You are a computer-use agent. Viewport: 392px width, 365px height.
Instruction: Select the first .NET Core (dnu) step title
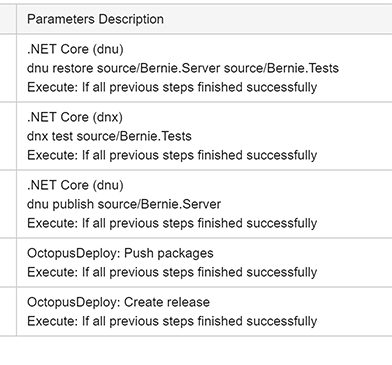click(75, 49)
